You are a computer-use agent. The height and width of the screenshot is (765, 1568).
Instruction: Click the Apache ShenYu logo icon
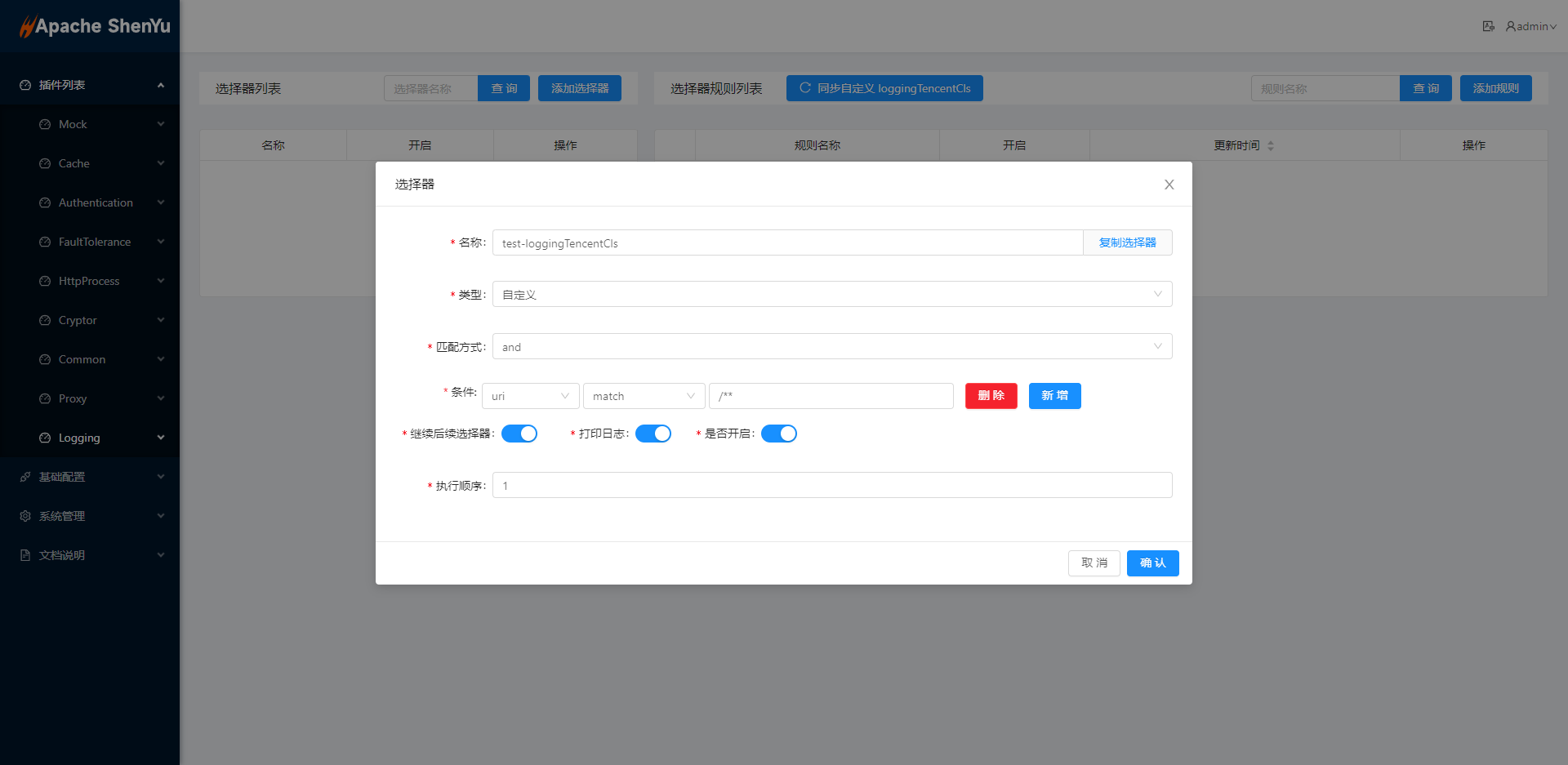[27, 27]
